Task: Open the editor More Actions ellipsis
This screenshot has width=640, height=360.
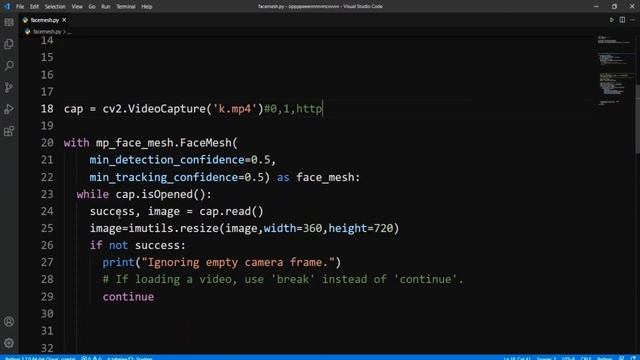Action: [632, 20]
